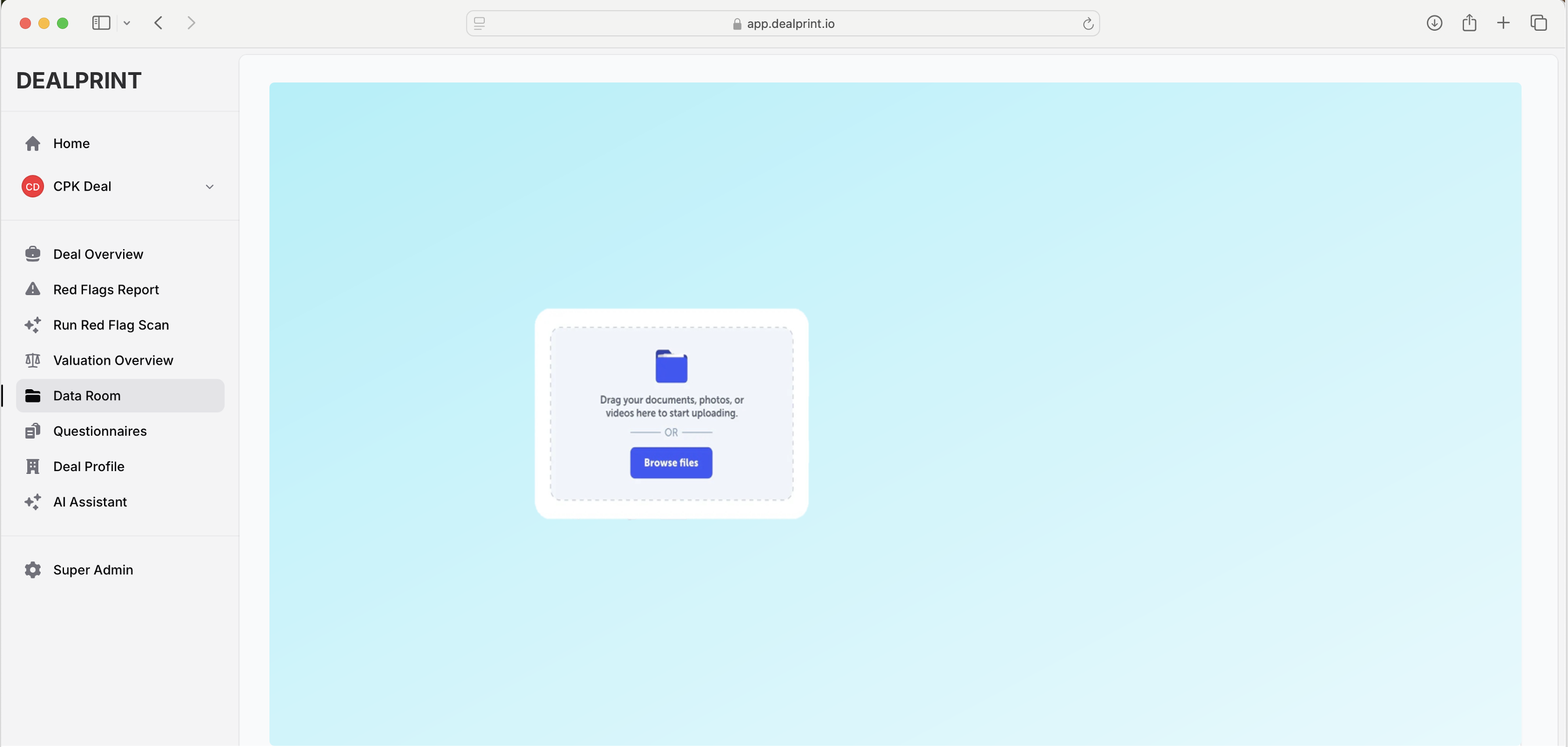Open the Red Flags Report warning icon
This screenshot has width=1568, height=747.
tap(33, 289)
